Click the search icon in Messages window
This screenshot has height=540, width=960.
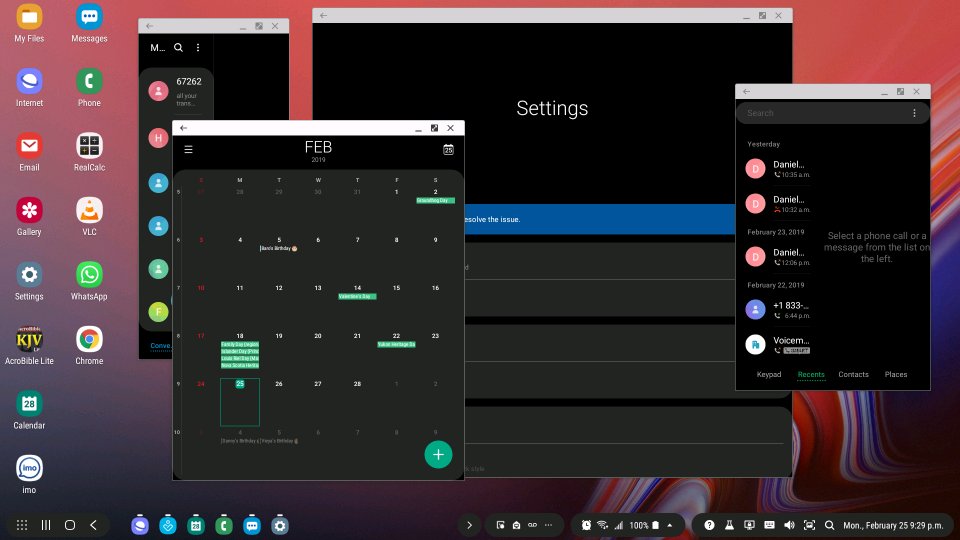[x=178, y=47]
